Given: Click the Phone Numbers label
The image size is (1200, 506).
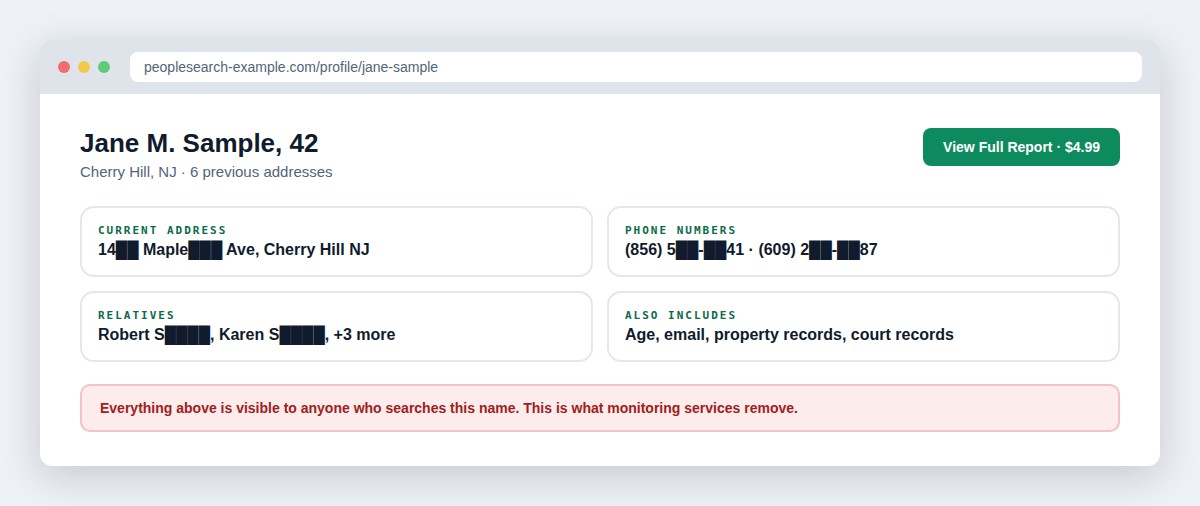Looking at the screenshot, I should pos(680,230).
